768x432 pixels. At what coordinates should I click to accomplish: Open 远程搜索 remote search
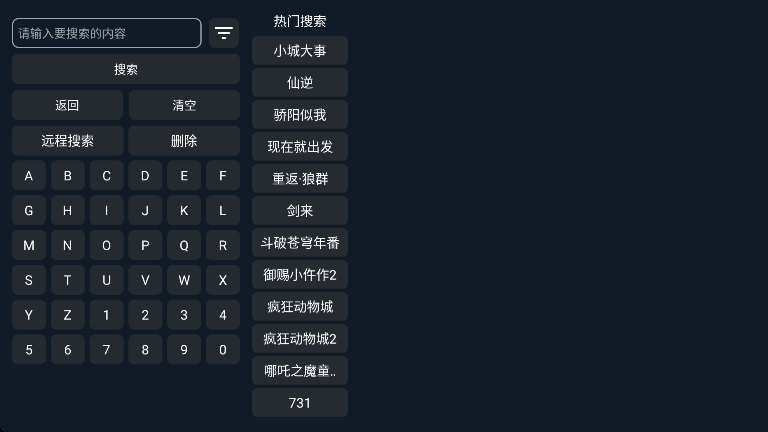[x=67, y=141]
